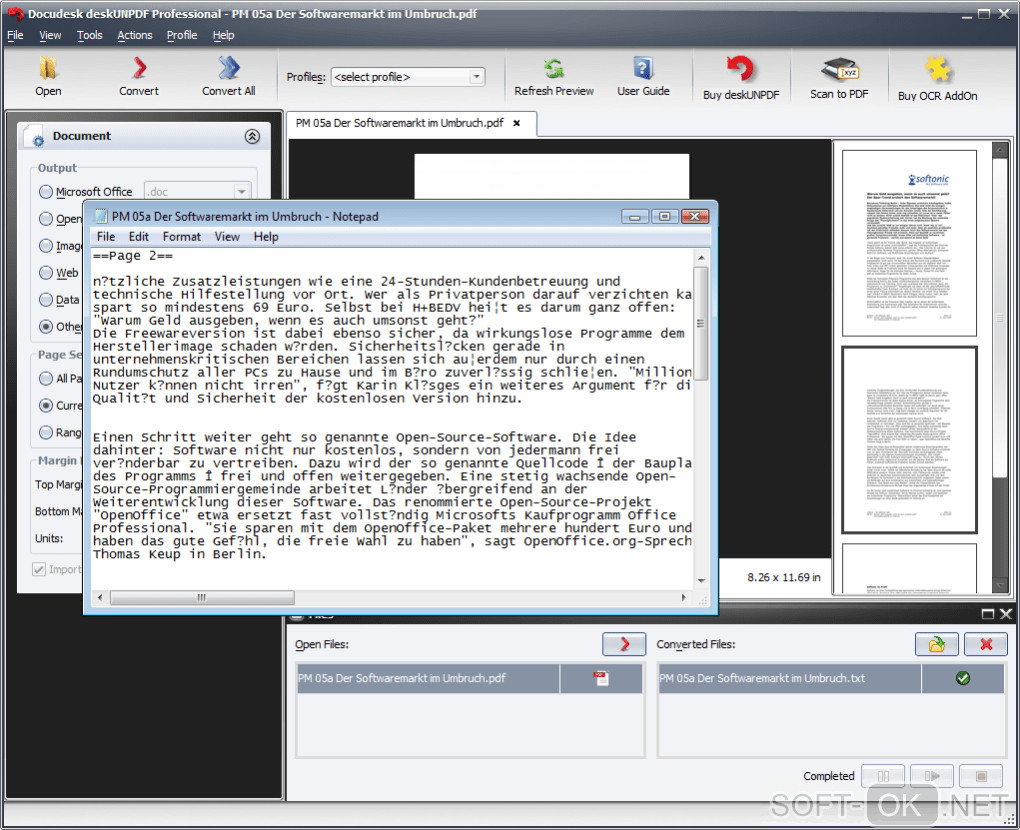Image resolution: width=1020 pixels, height=830 pixels.
Task: Select the Current page radio button
Action: (x=46, y=405)
